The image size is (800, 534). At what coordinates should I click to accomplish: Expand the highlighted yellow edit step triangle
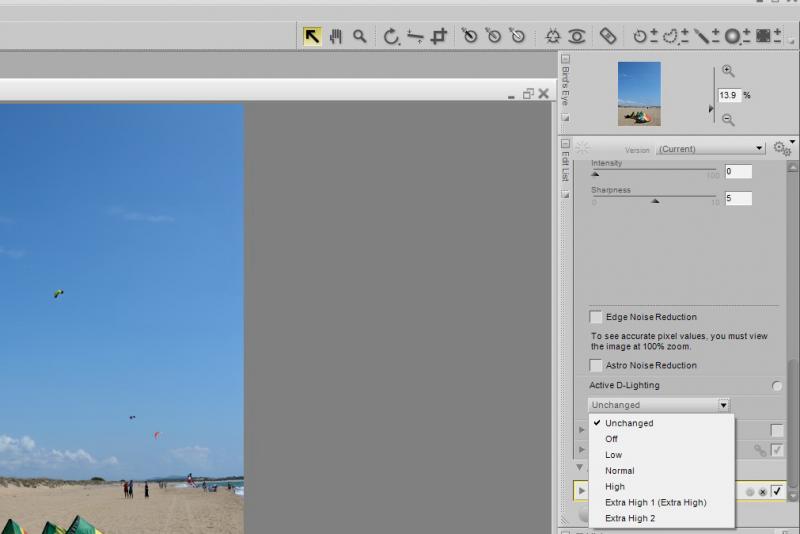click(581, 491)
